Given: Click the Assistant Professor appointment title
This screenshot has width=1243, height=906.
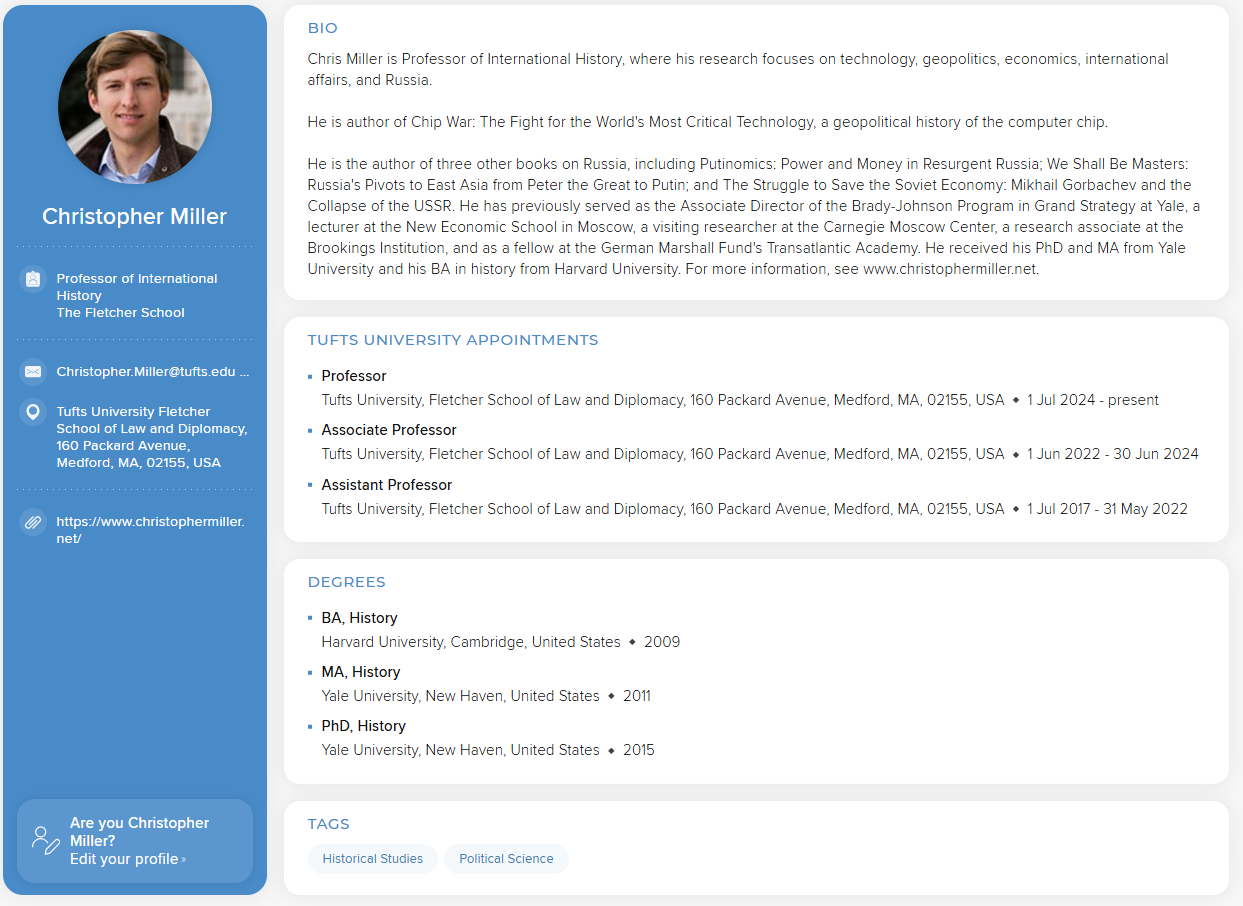Looking at the screenshot, I should click(387, 485).
